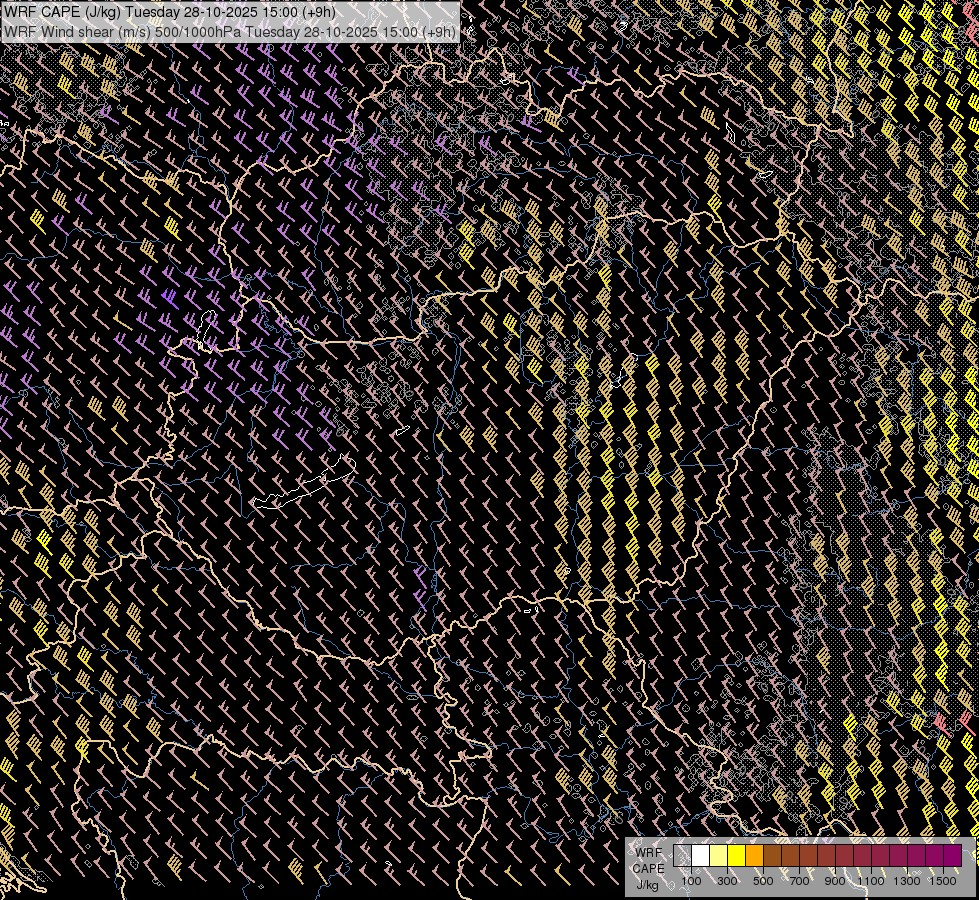Click the J/kg unit label in legend
The width and height of the screenshot is (979, 900).
pos(647,885)
